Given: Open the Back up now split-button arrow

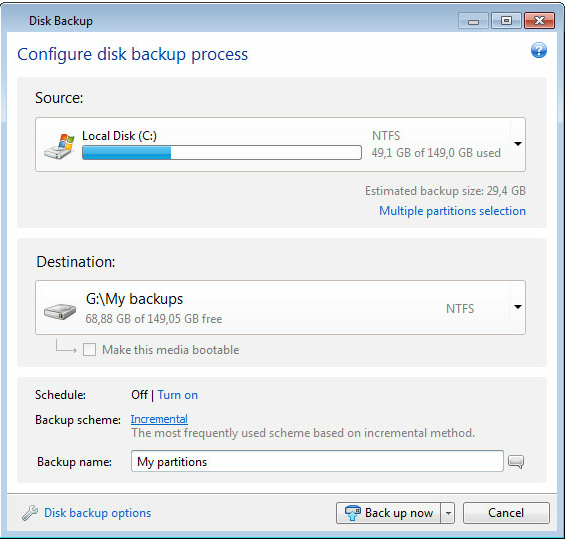Looking at the screenshot, I should [x=448, y=513].
